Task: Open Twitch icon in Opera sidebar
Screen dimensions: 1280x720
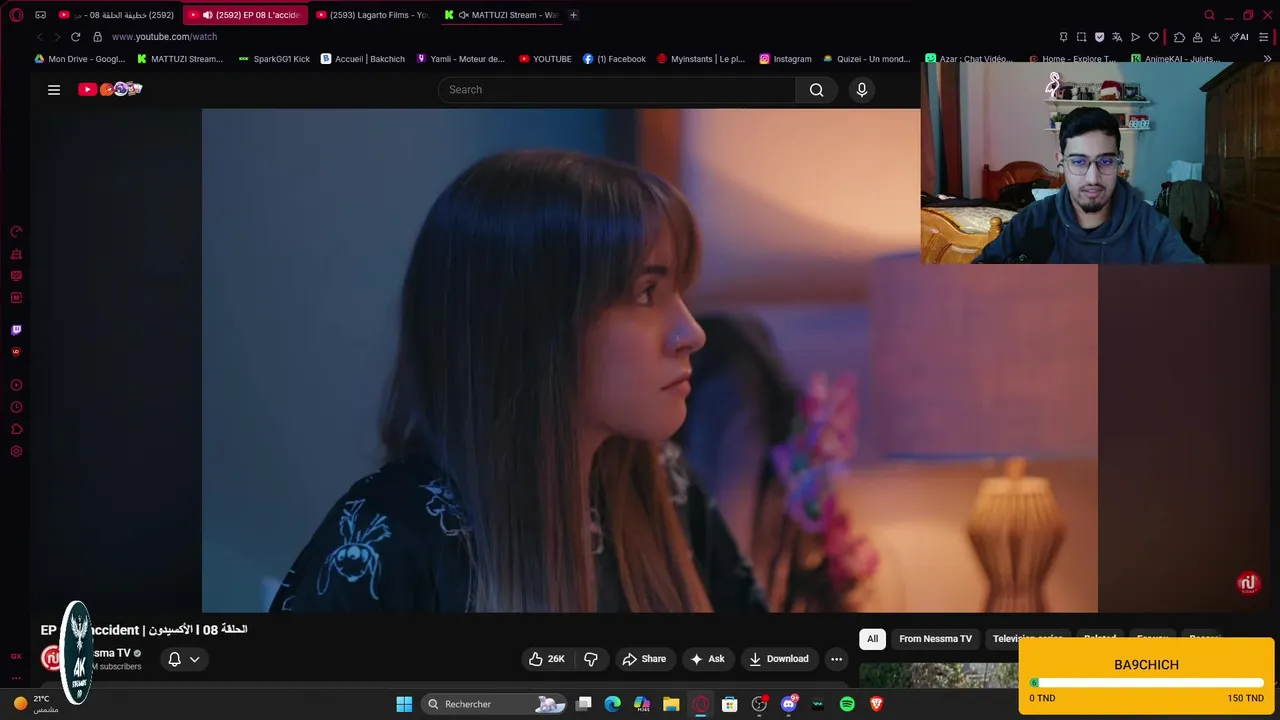Action: point(16,330)
